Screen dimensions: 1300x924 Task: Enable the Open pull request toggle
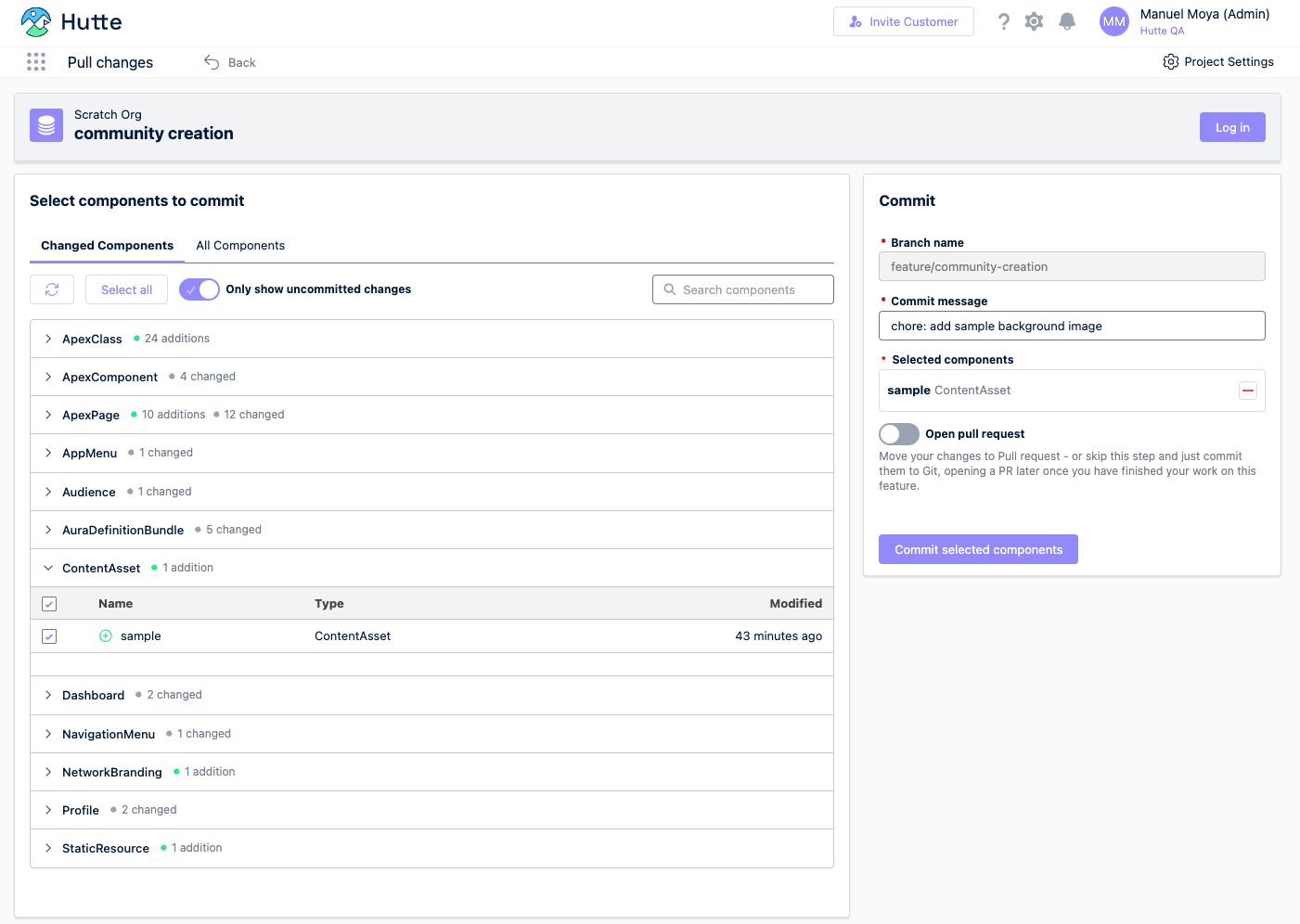pos(899,434)
